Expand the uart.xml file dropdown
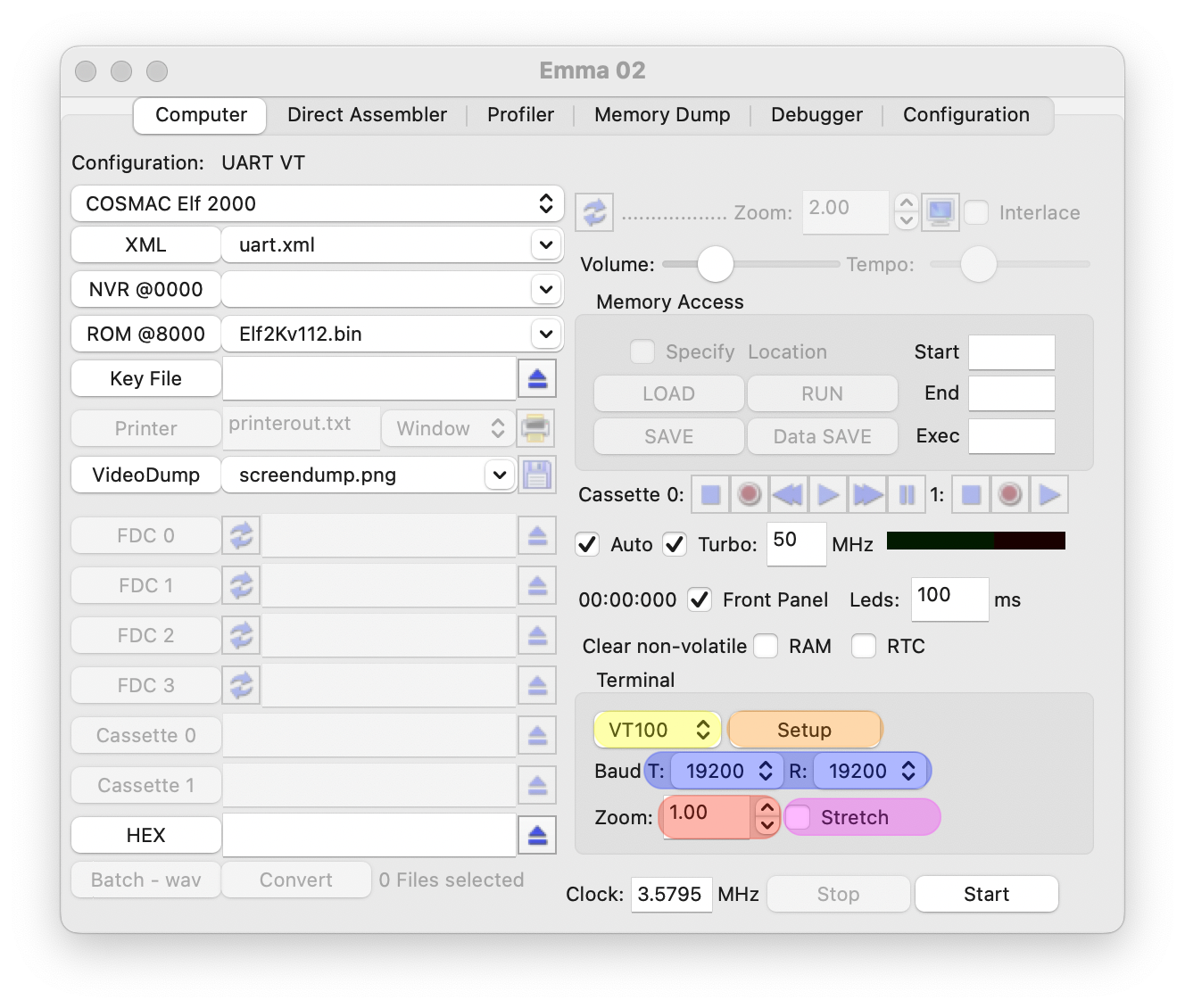Viewport: 1185px width, 1008px height. [546, 244]
